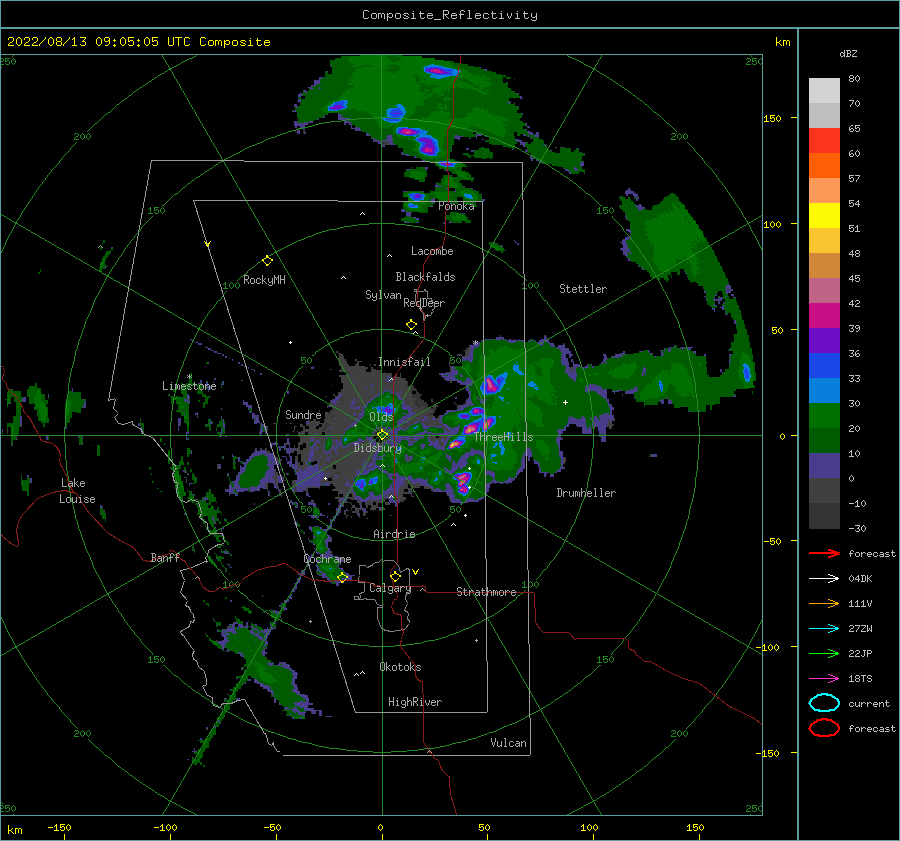Click the Airdrie label
900x841 pixels.
coord(394,534)
